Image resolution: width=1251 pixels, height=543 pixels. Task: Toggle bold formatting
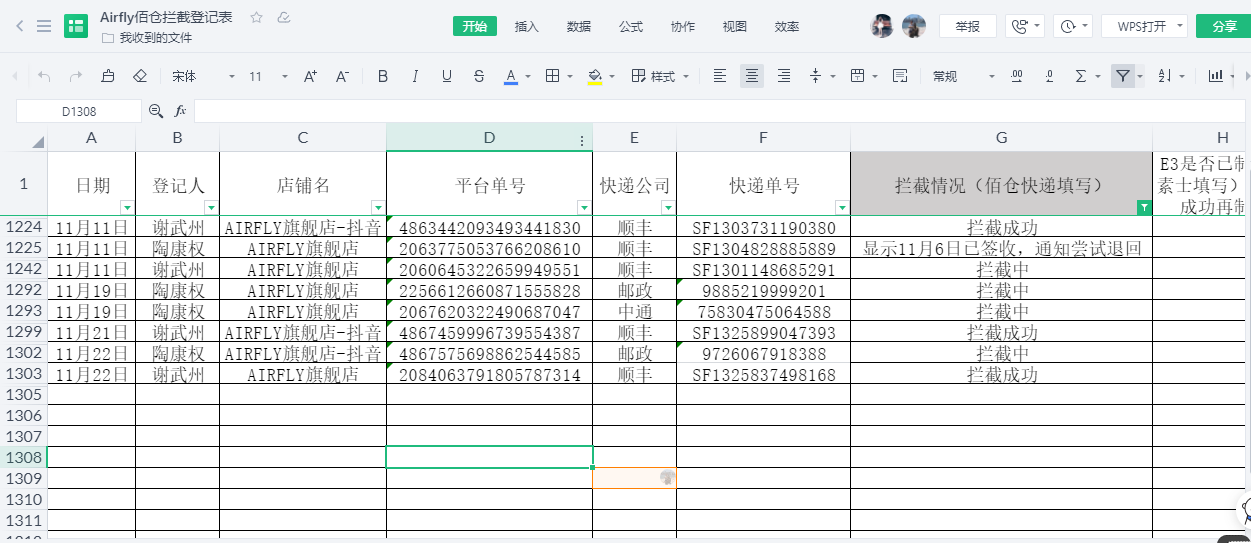pyautogui.click(x=383, y=76)
